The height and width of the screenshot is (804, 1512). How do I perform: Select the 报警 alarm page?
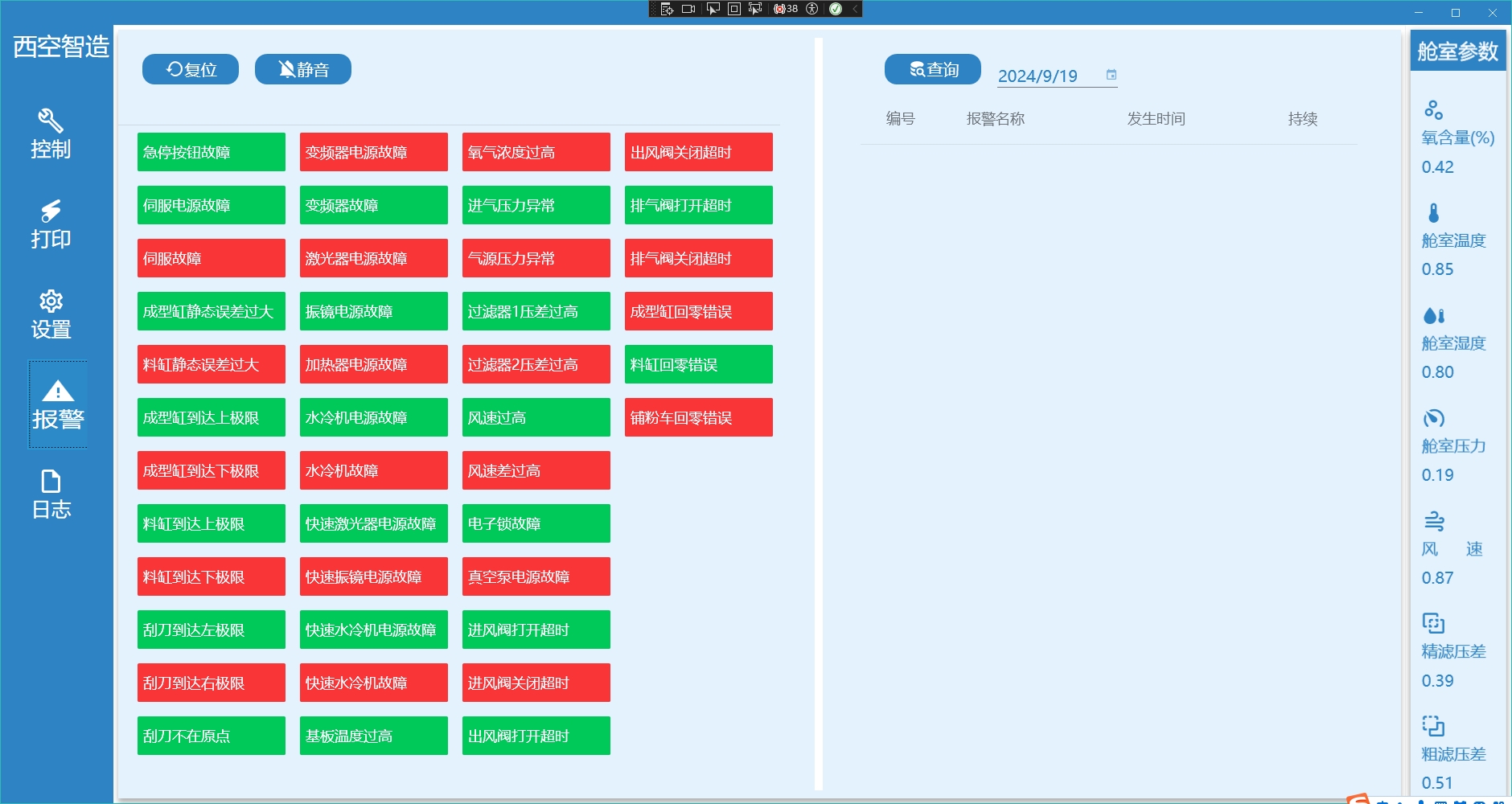(58, 404)
